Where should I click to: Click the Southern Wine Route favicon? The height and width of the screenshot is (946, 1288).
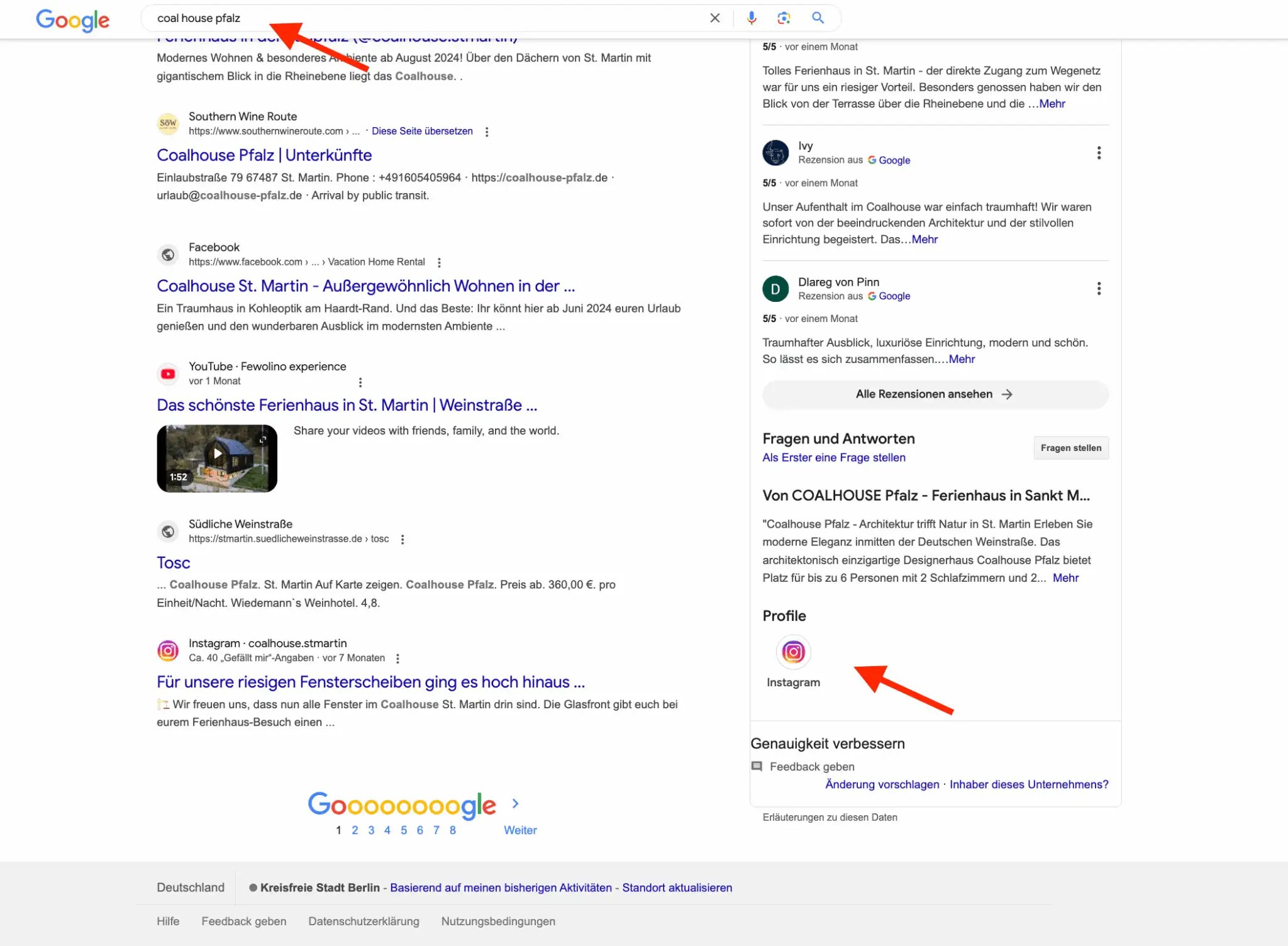[x=168, y=123]
